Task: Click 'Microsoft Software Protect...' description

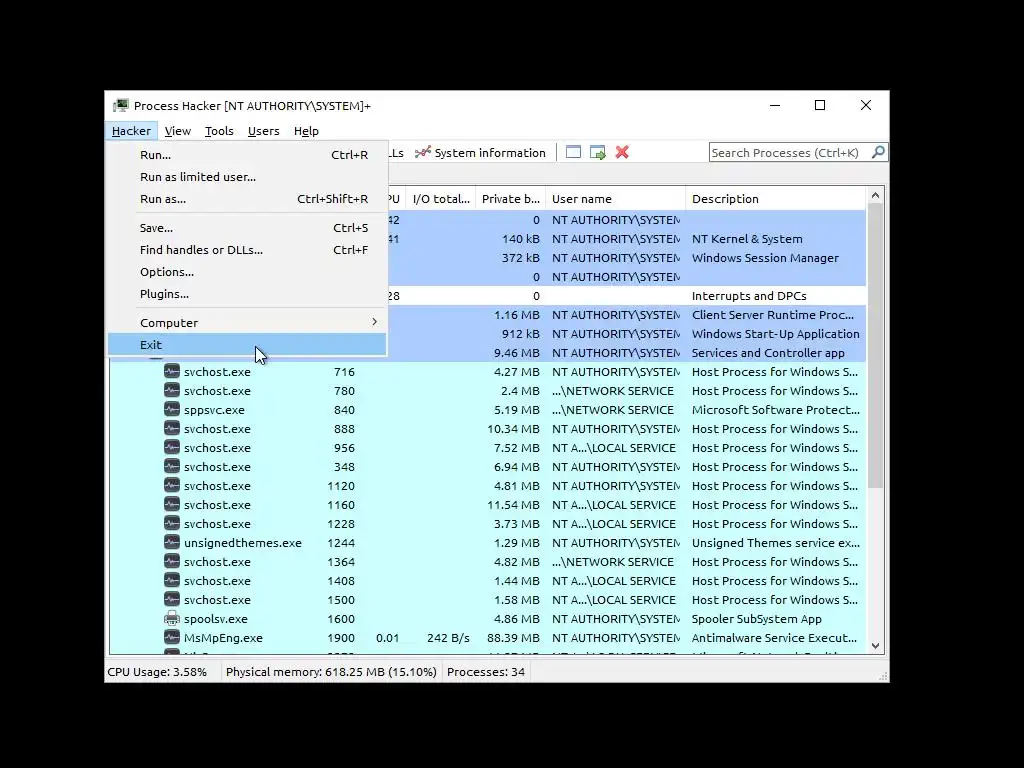Action: [x=776, y=409]
